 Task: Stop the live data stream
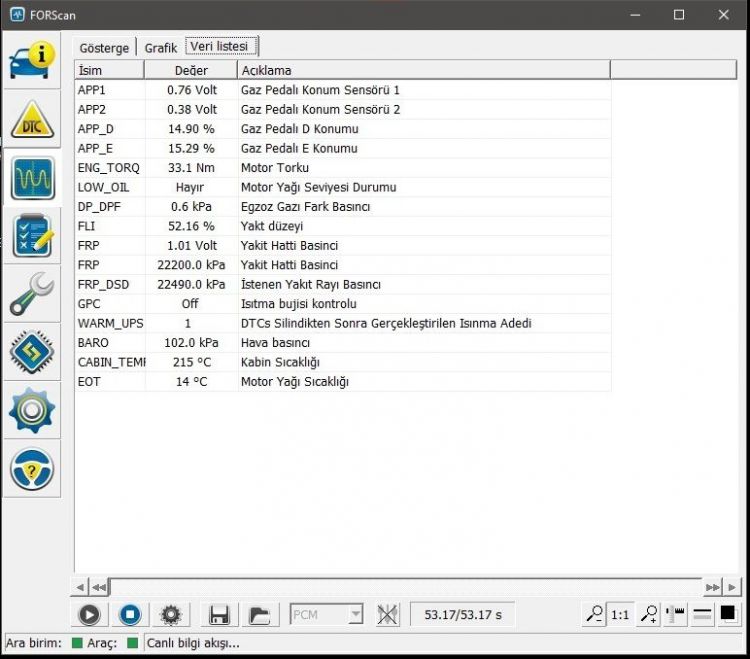(x=130, y=615)
